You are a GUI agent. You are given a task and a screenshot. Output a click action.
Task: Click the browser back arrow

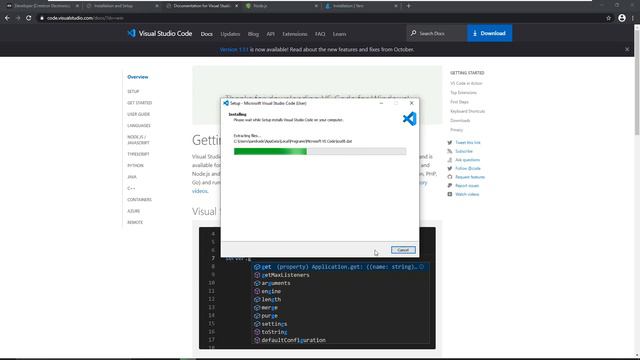pyautogui.click(x=7, y=18)
